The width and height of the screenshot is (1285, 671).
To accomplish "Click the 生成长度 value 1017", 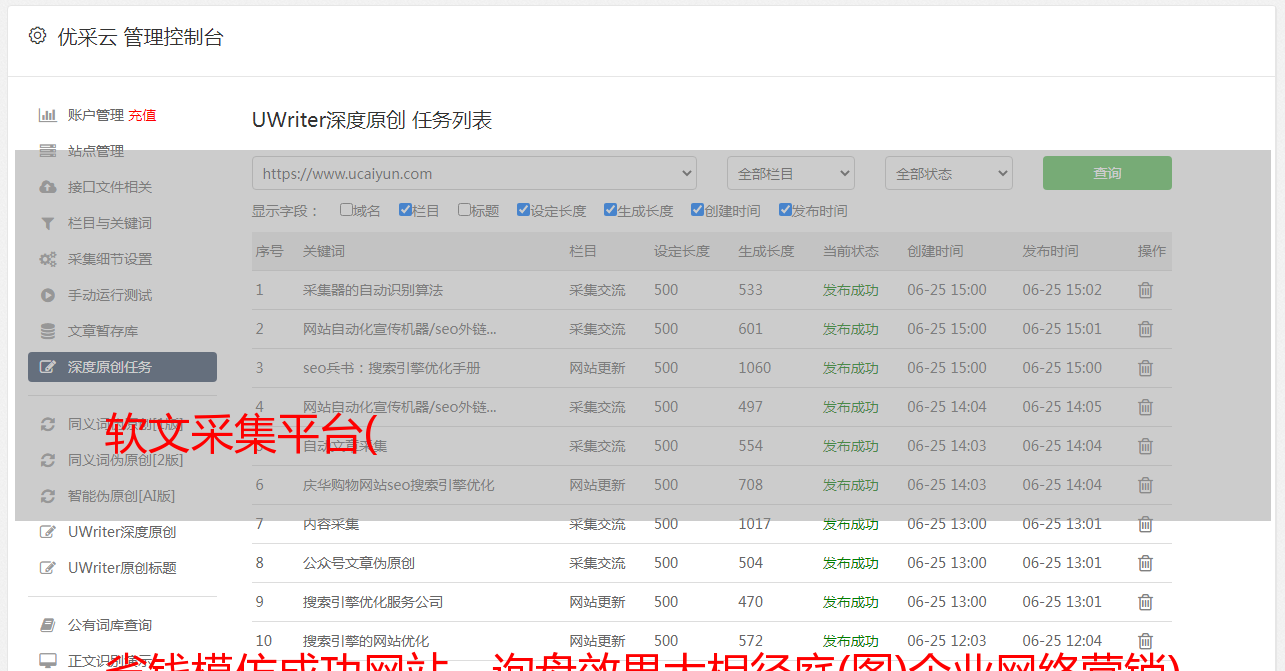I will [x=755, y=524].
